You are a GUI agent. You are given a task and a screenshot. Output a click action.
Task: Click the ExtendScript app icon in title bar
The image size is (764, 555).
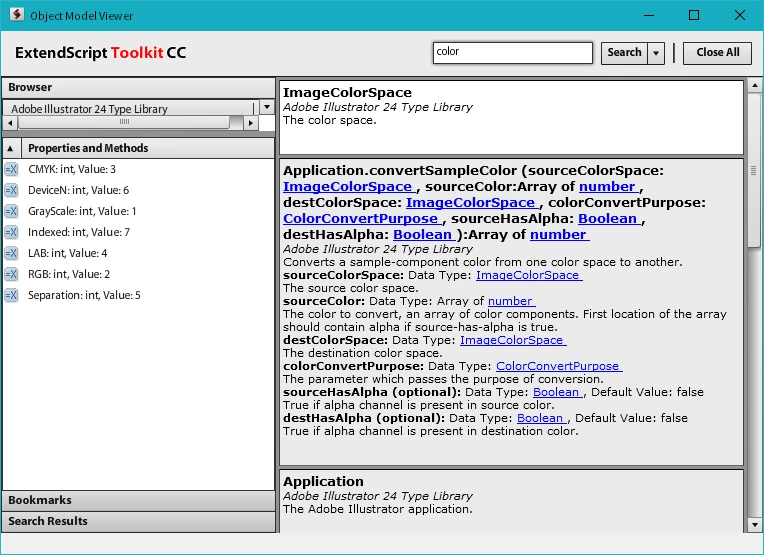point(17,15)
